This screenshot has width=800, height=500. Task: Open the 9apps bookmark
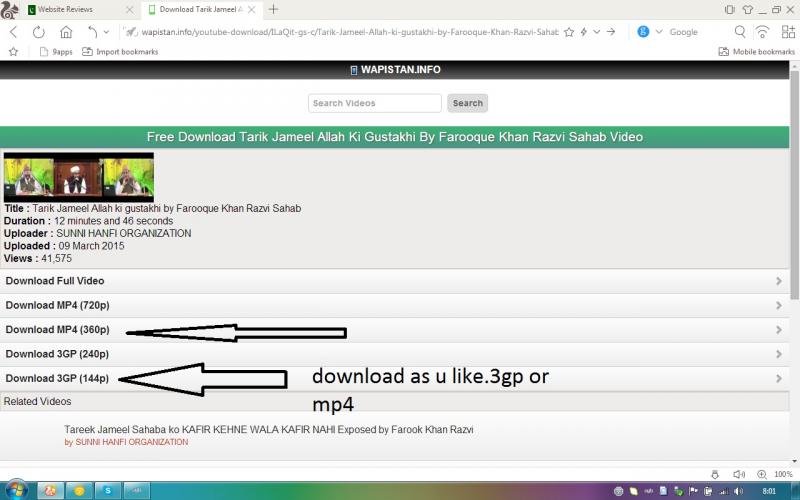point(57,52)
